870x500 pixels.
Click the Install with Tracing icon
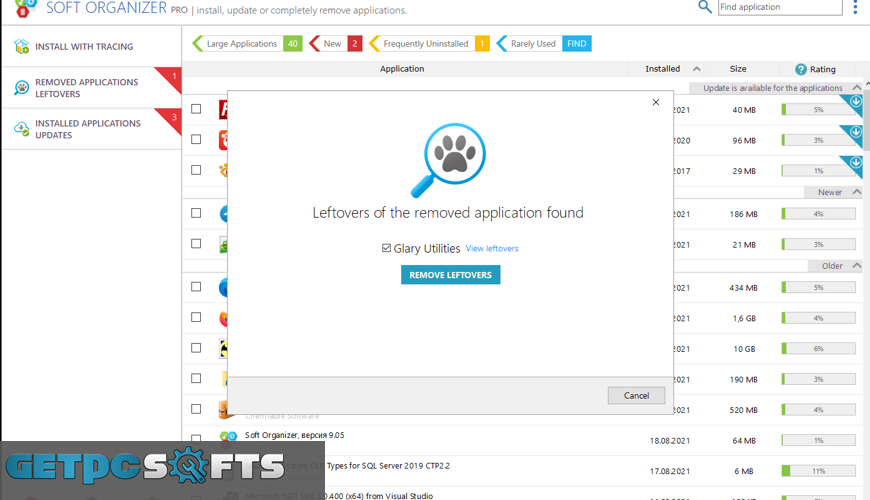pos(21,47)
